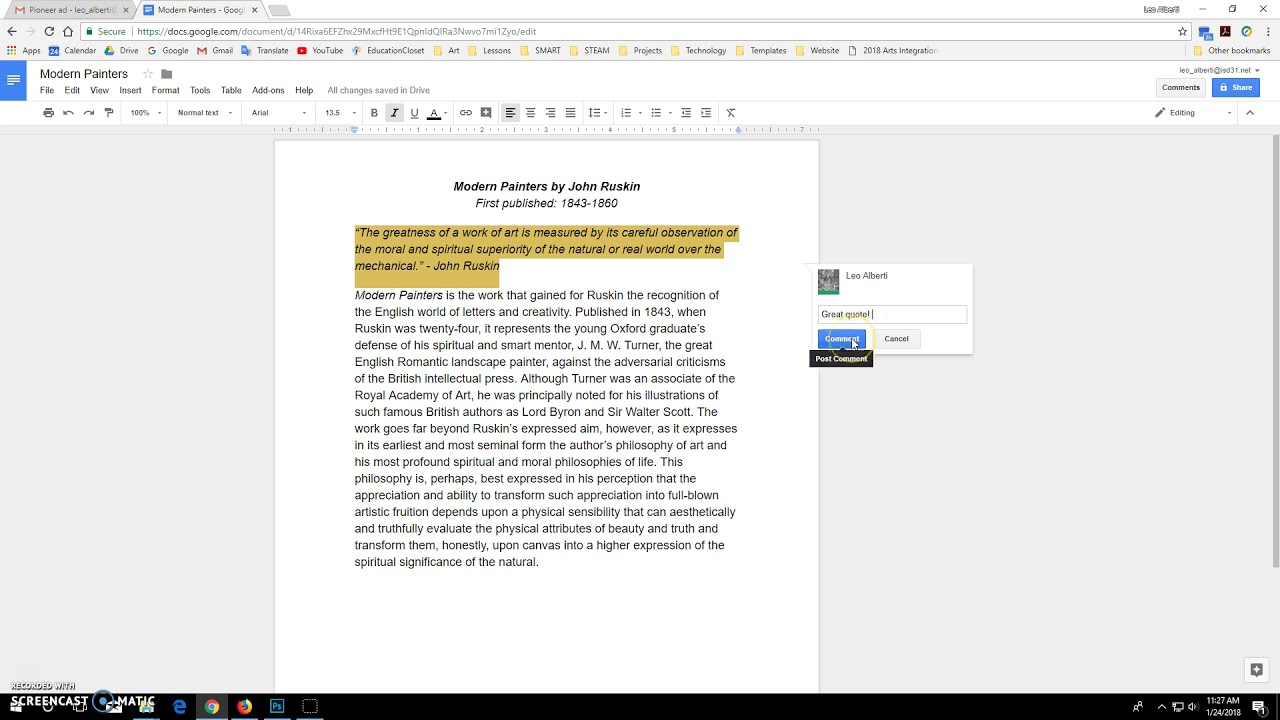
Task: Increase the paragraph indent
Action: [x=706, y=113]
